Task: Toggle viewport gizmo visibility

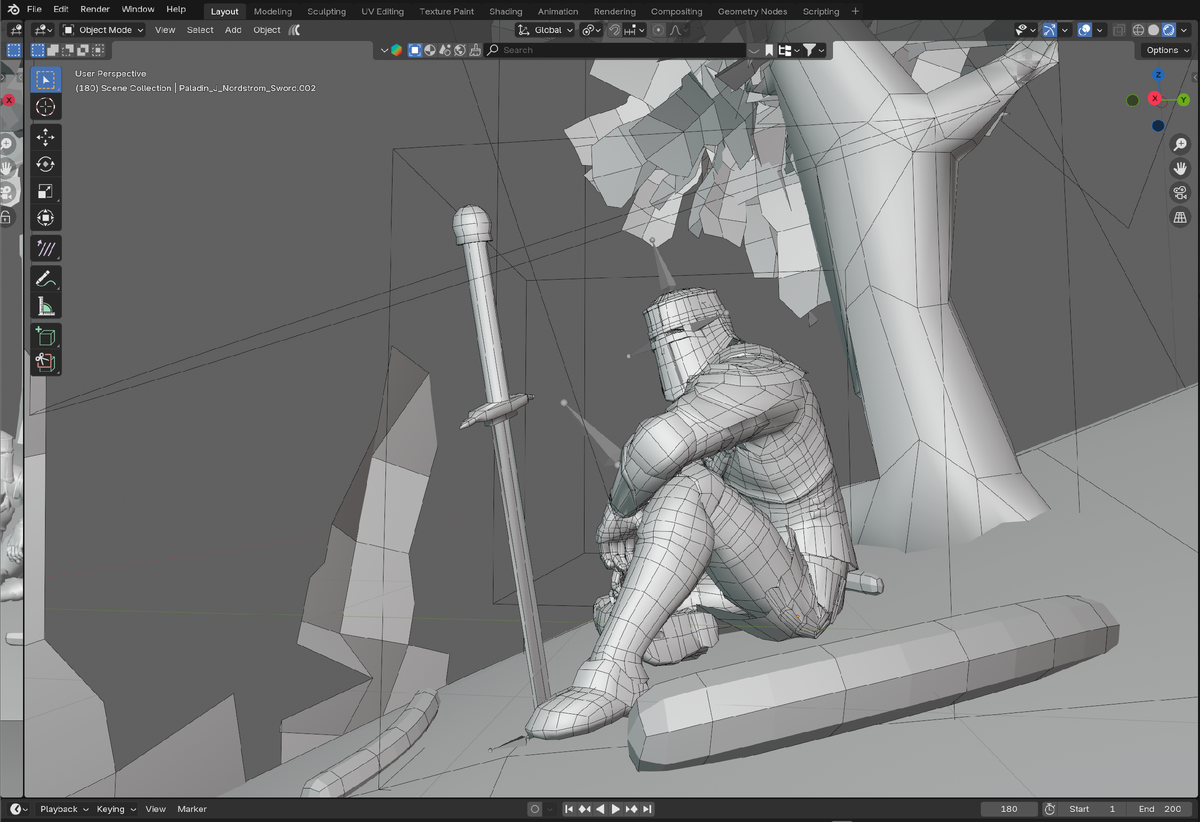Action: click(1049, 30)
